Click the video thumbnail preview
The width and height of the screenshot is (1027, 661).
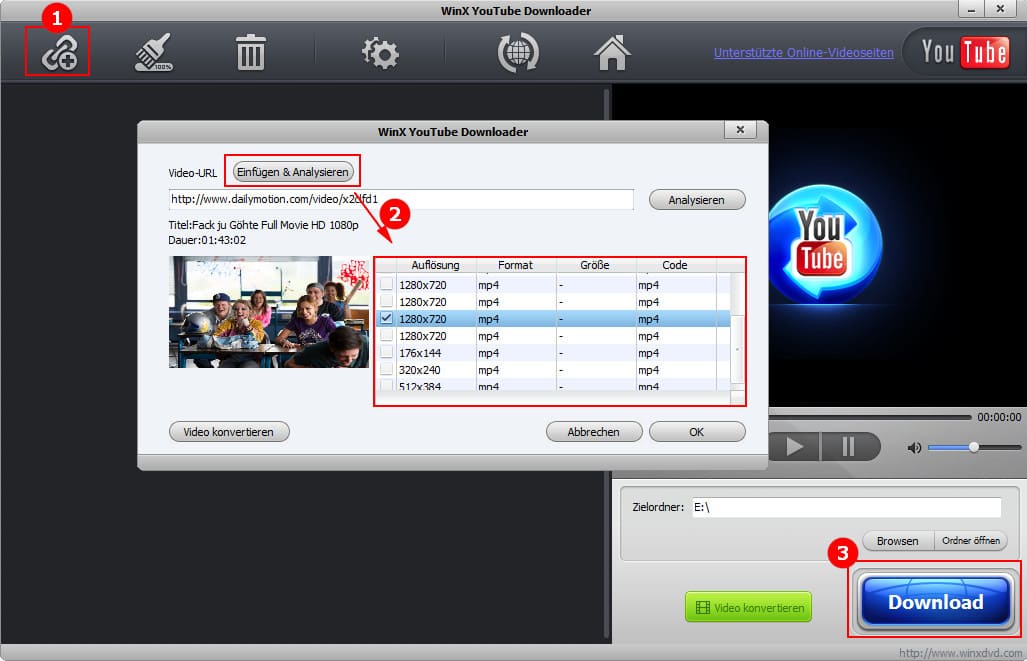pyautogui.click(x=269, y=312)
